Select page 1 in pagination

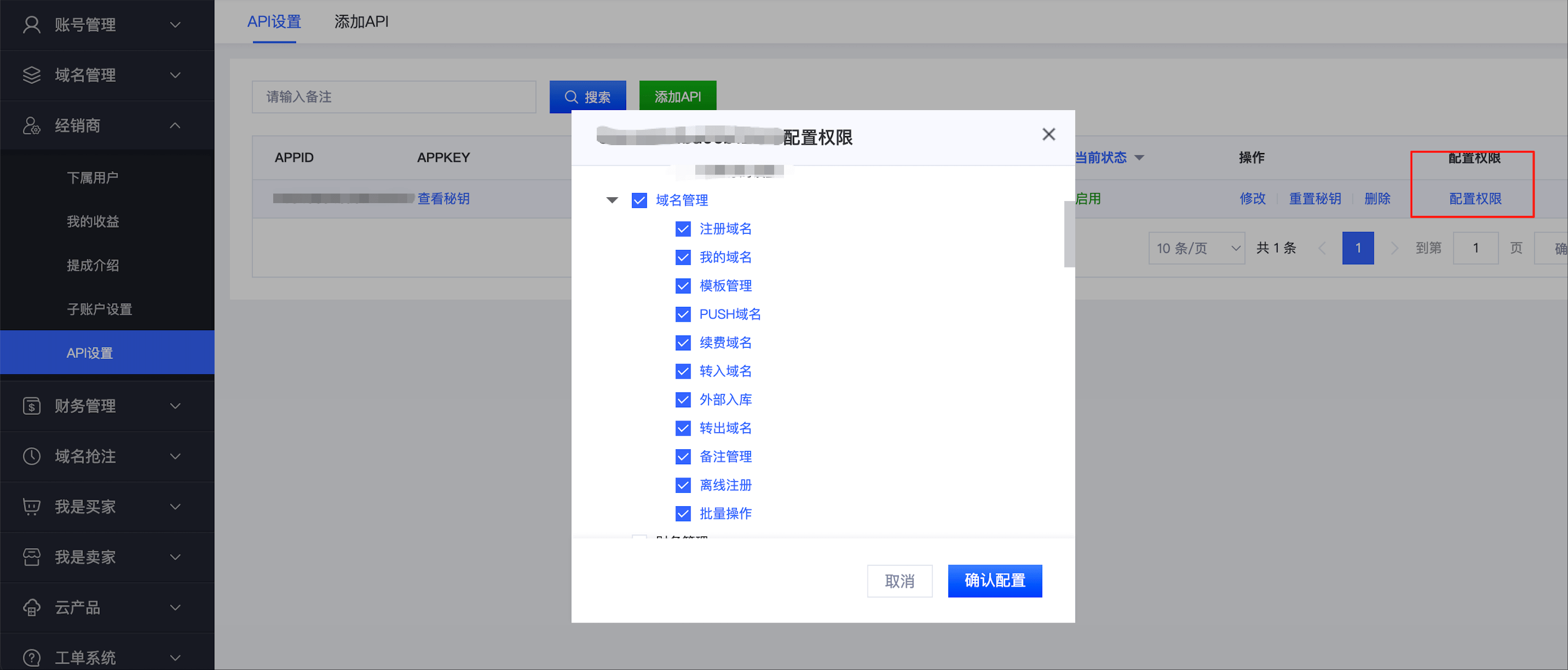tap(1358, 248)
